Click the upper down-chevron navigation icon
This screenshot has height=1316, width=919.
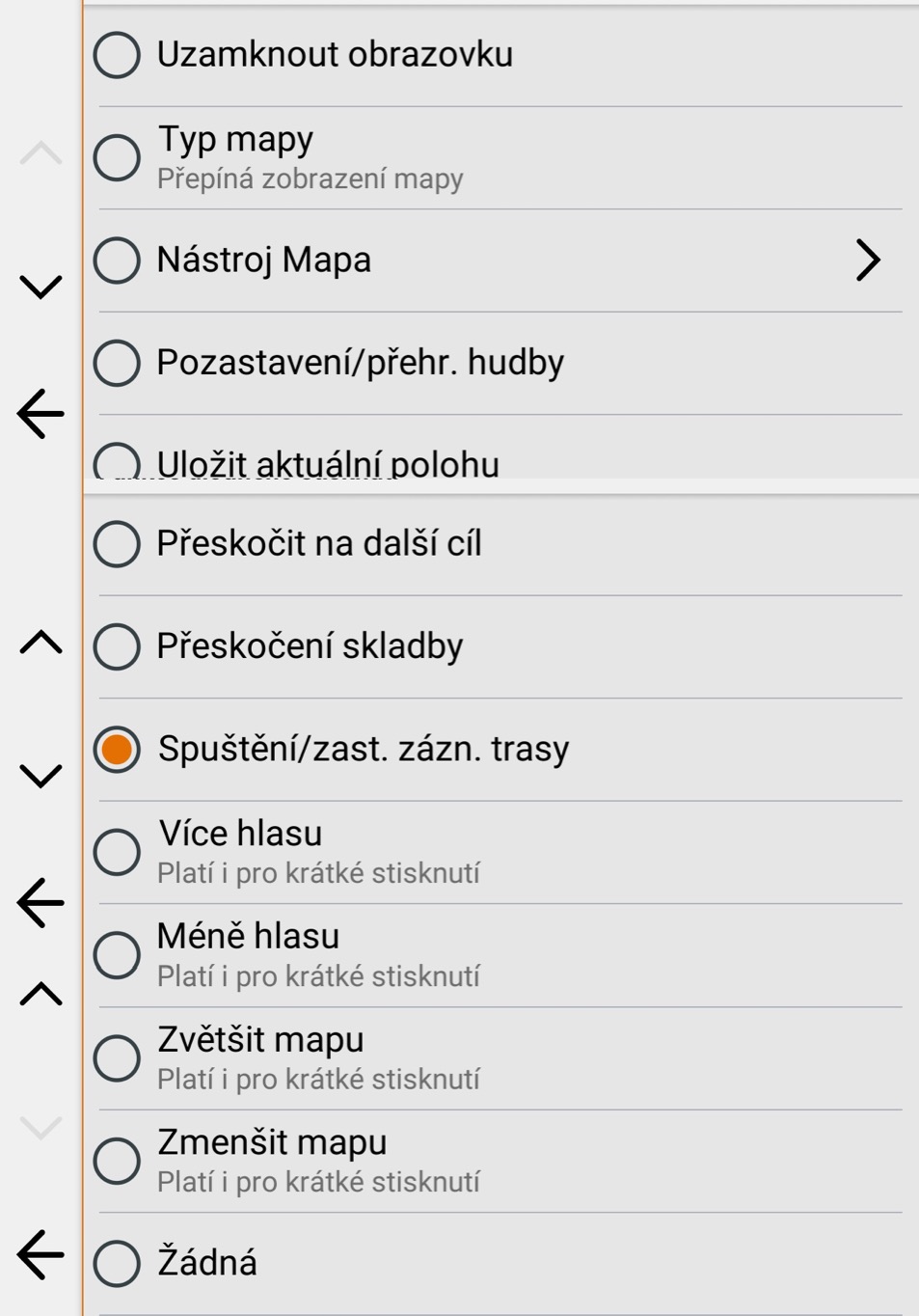pos(39,285)
